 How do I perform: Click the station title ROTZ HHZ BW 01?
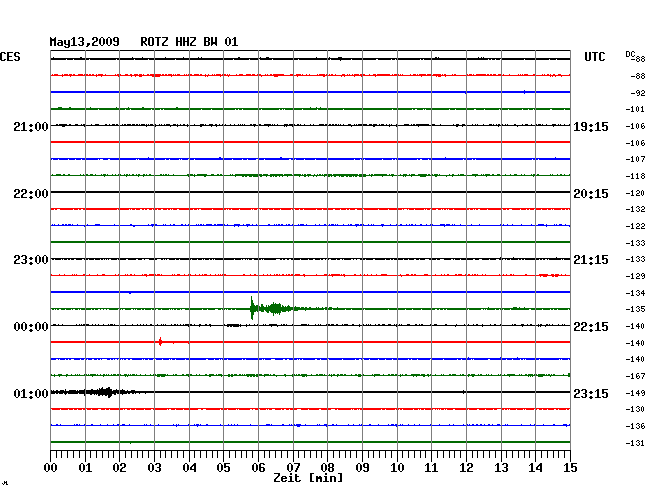[x=189, y=42]
